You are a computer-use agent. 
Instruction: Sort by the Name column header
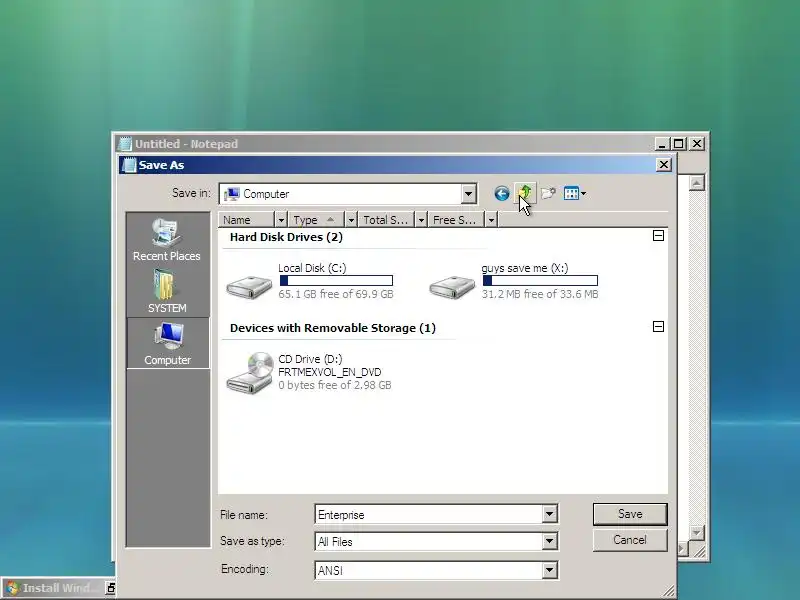click(x=247, y=220)
